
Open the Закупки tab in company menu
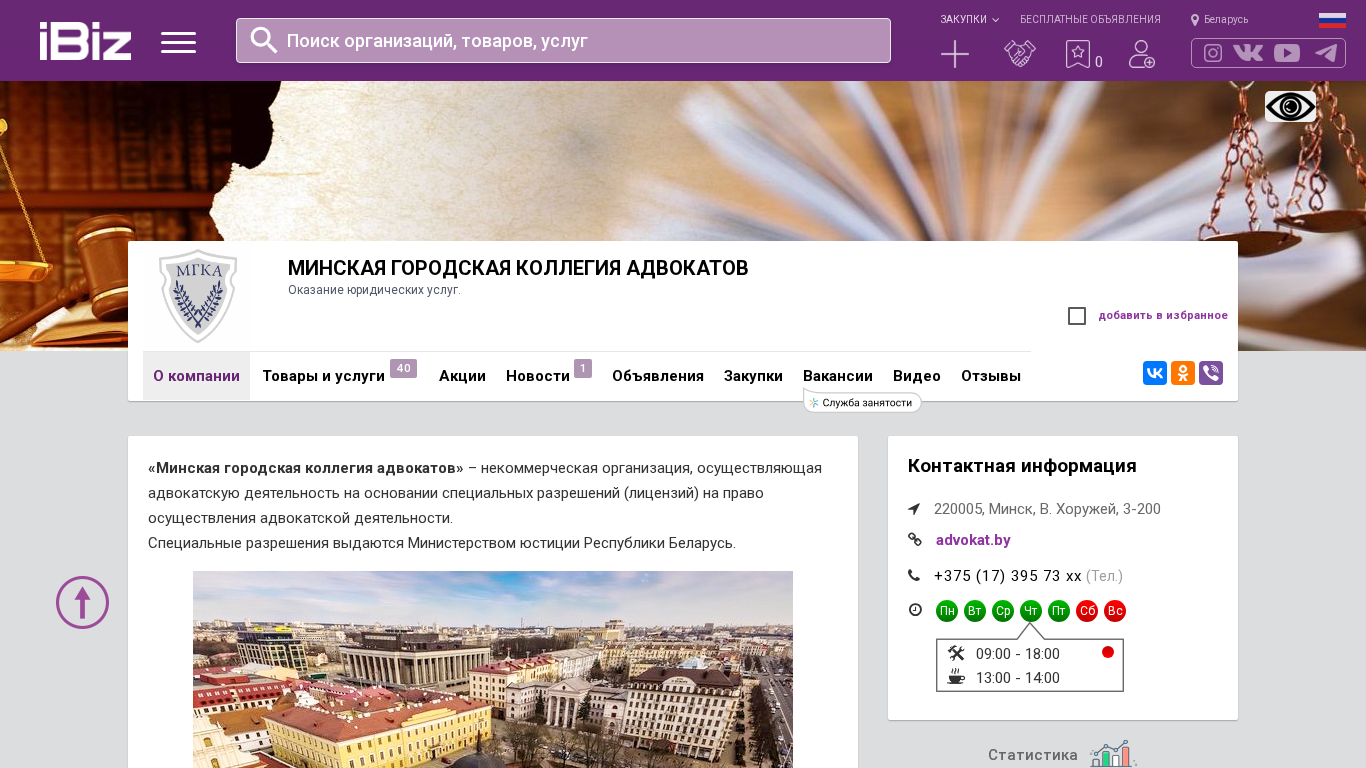tap(753, 376)
